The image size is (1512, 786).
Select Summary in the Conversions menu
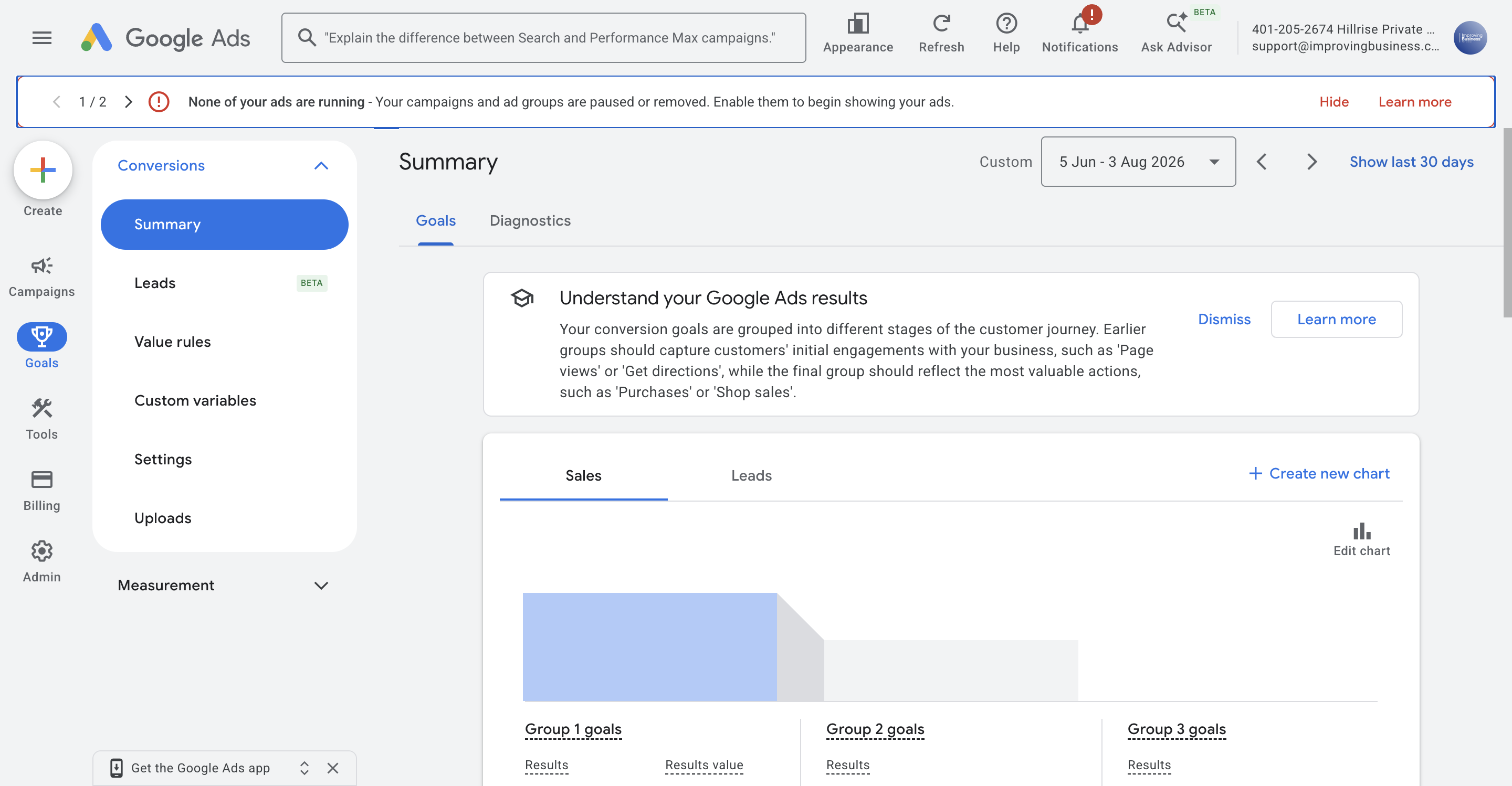point(224,224)
